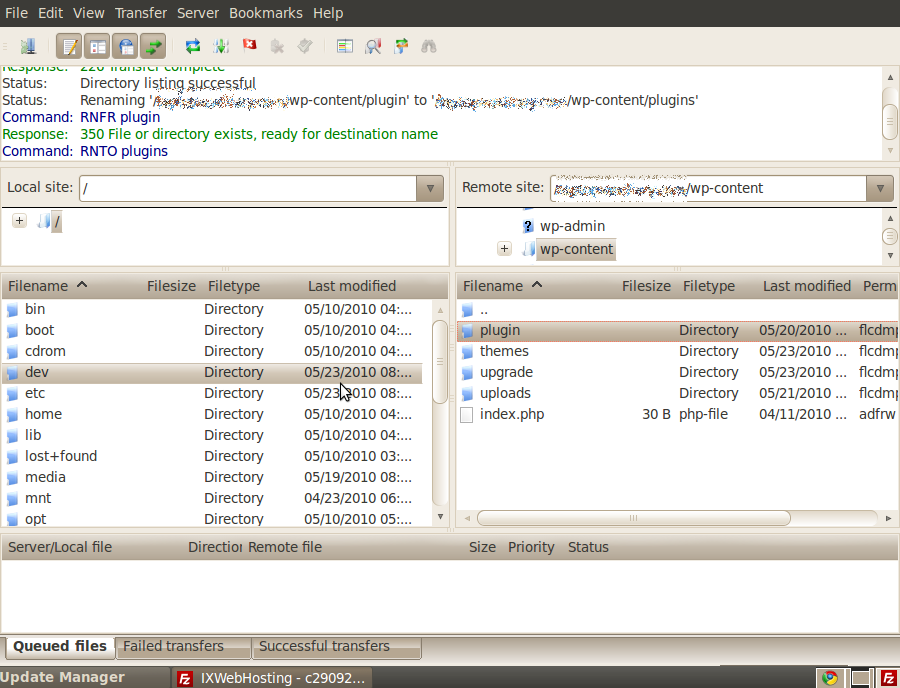
Task: Reconnect to the last used server
Action: click(x=305, y=46)
